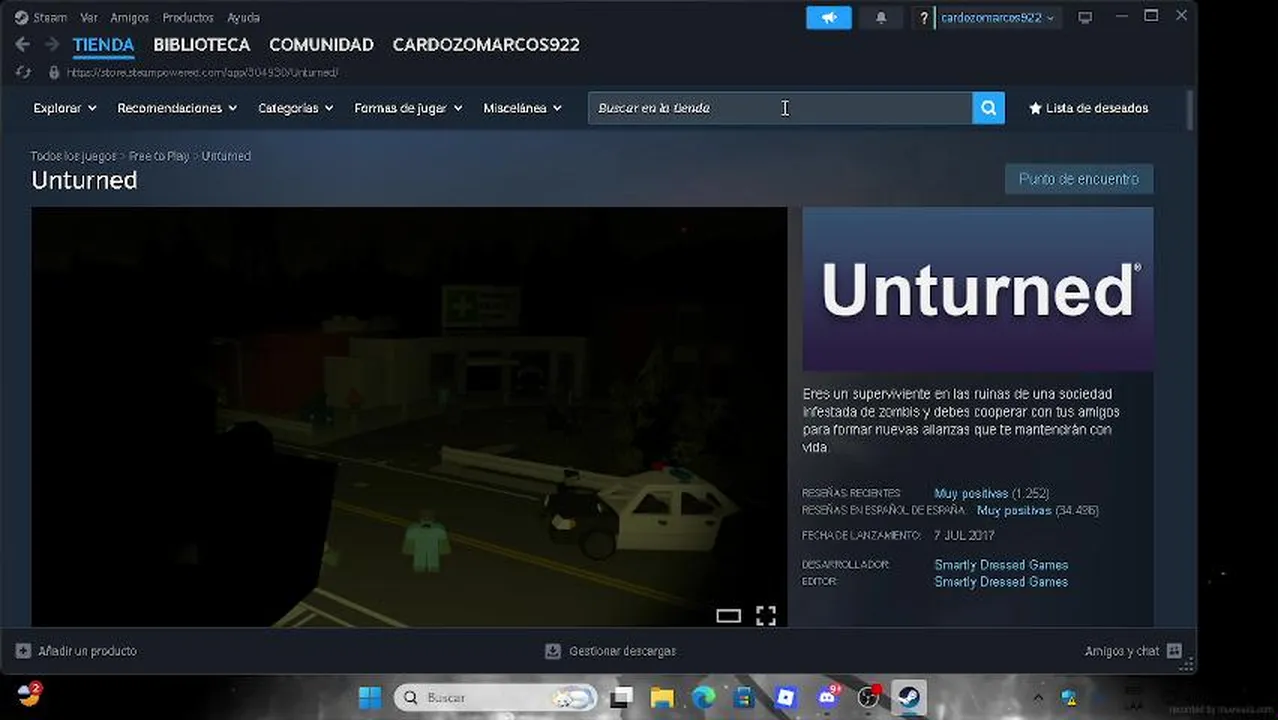This screenshot has width=1278, height=720.
Task: Open the Ver menu
Action: (89, 18)
